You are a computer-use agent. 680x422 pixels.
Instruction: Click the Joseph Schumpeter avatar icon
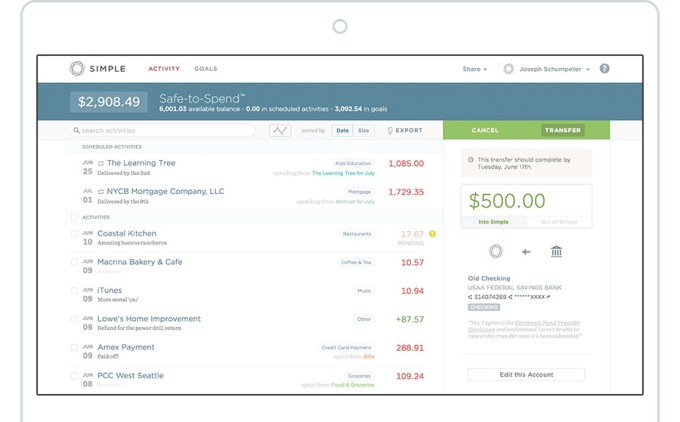tap(508, 69)
